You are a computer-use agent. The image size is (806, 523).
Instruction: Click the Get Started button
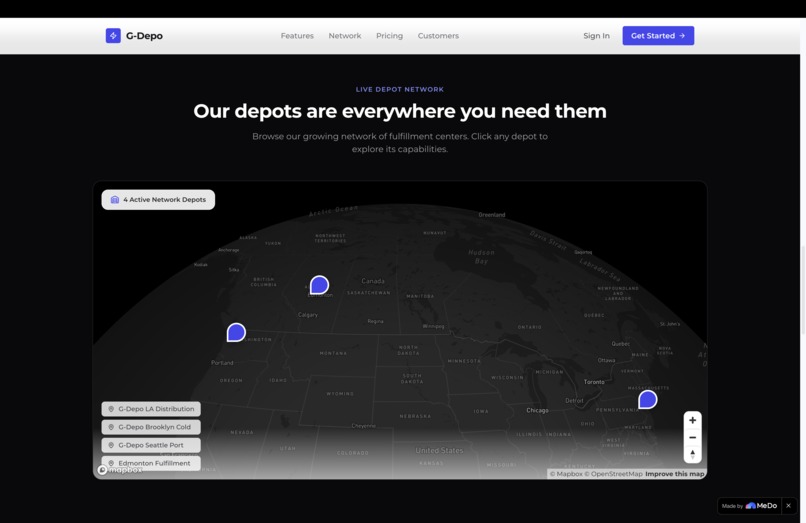pyautogui.click(x=658, y=35)
